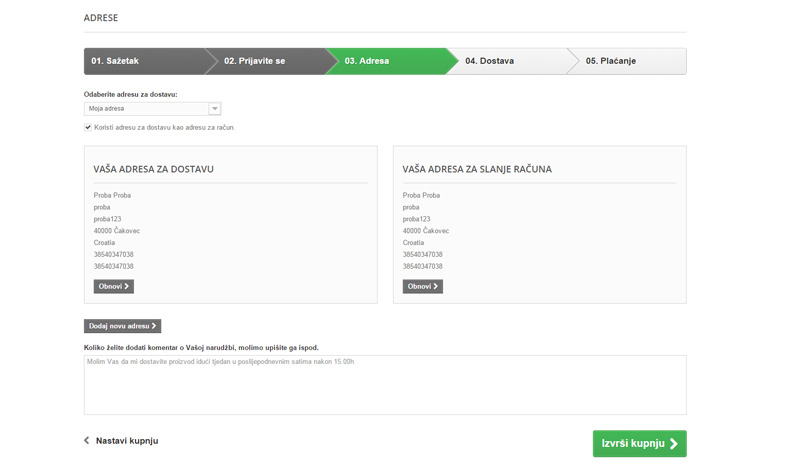Click the 'Dodaj novu adresu' button
Image resolution: width=800 pixels, height=471 pixels.
click(x=122, y=326)
